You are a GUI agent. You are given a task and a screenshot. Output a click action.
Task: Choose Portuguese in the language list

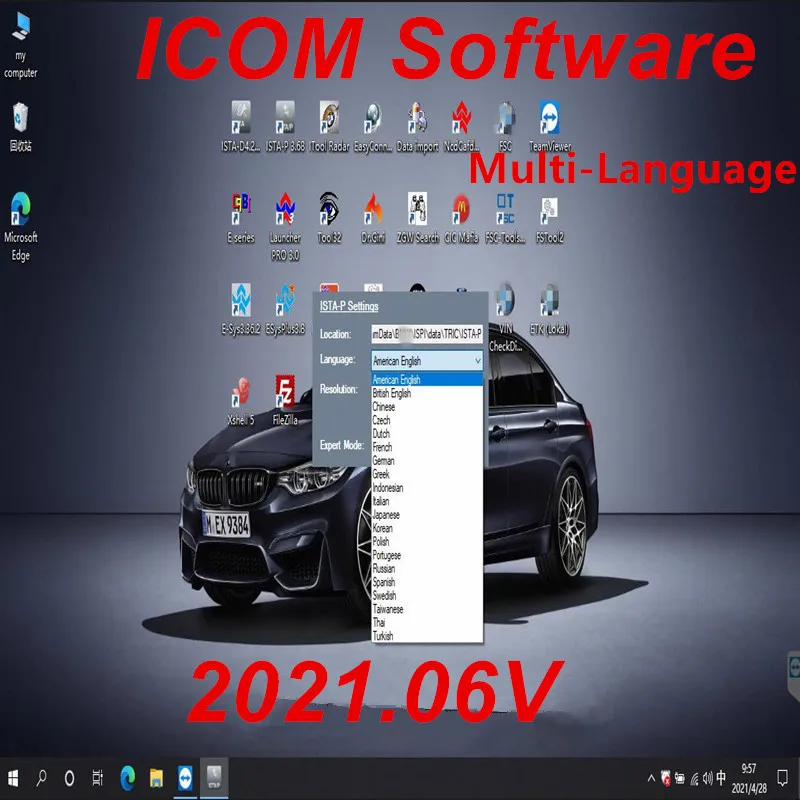click(427, 555)
